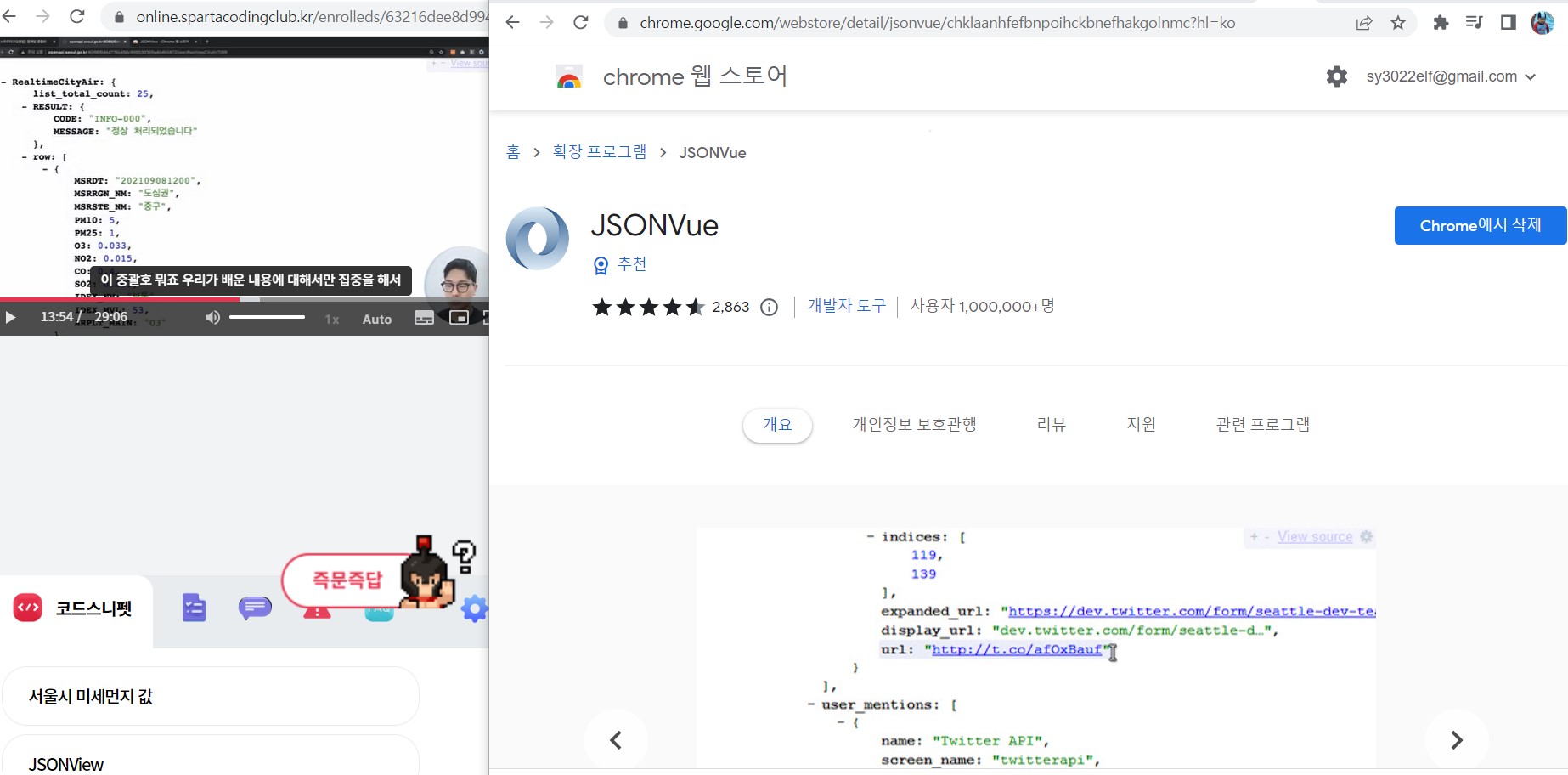1568x775 pixels.
Task: Play the lecture video
Action: coord(11,318)
